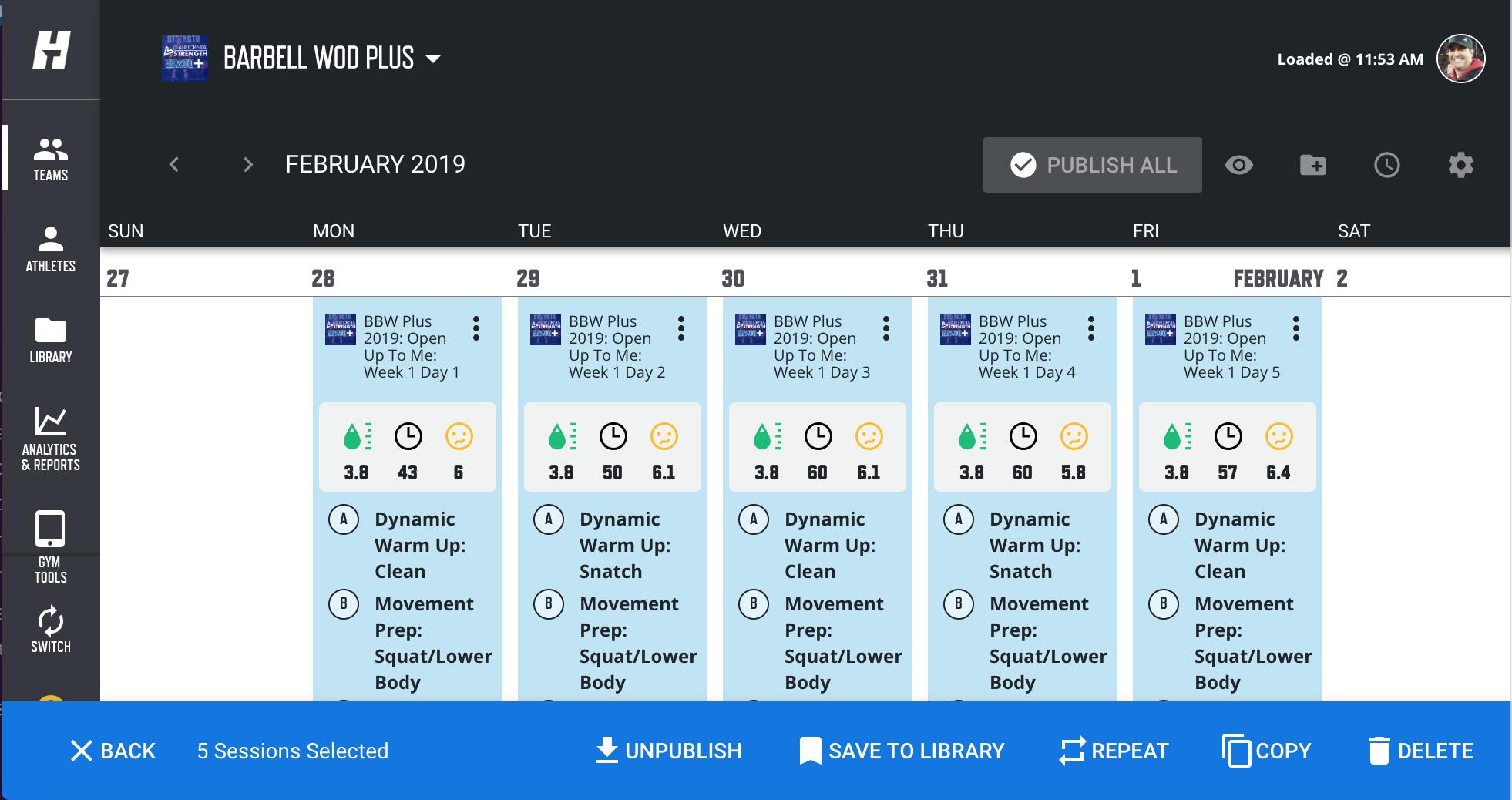Click the Week 1 Day 3 session title

click(x=822, y=347)
